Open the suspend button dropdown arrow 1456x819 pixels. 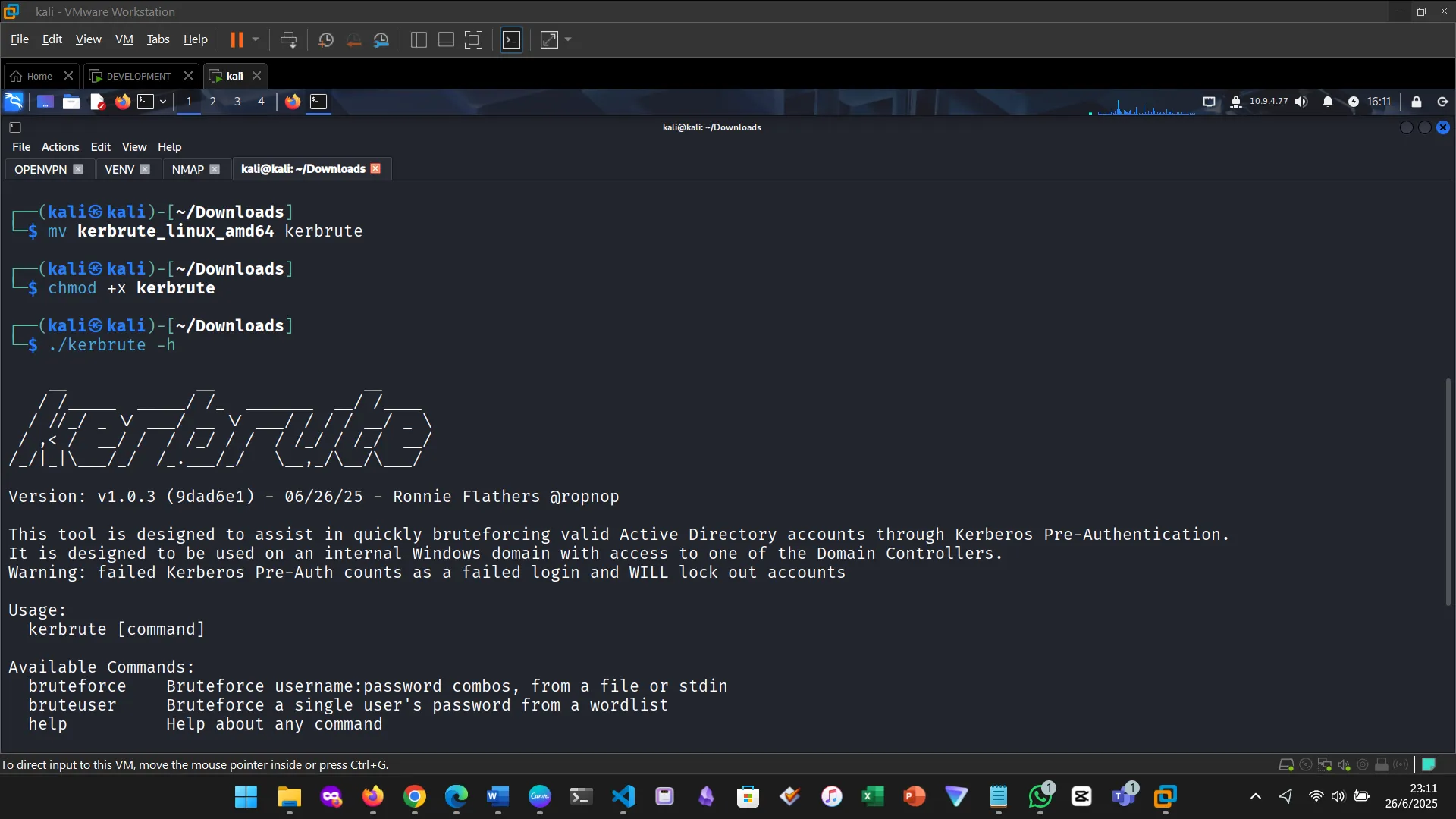point(256,39)
